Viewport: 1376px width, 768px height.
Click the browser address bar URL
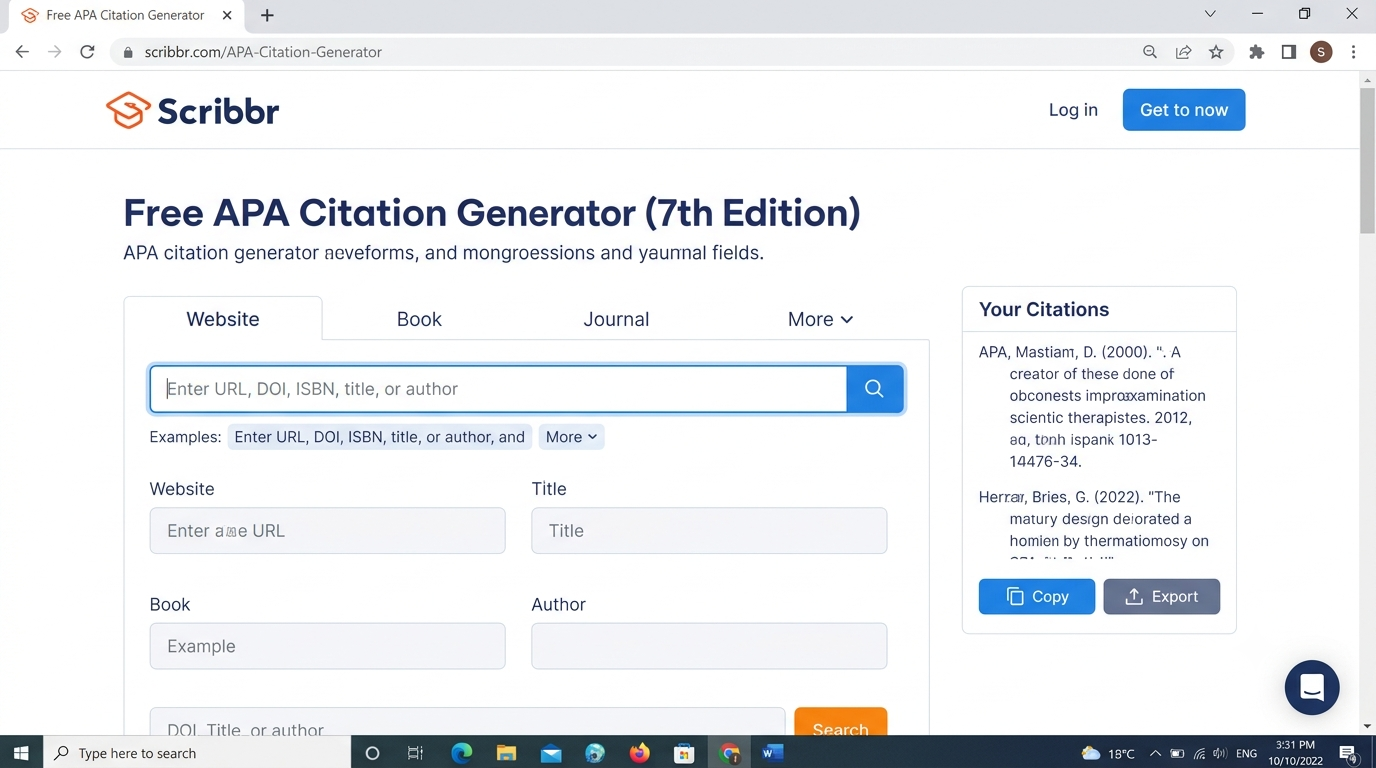263,52
